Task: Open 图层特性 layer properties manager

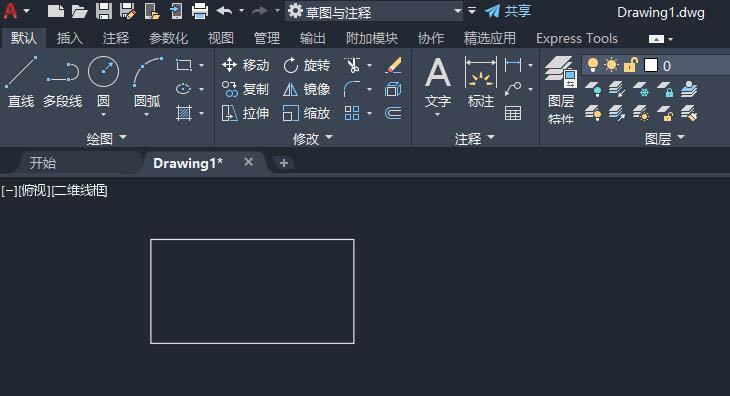Action: point(561,90)
